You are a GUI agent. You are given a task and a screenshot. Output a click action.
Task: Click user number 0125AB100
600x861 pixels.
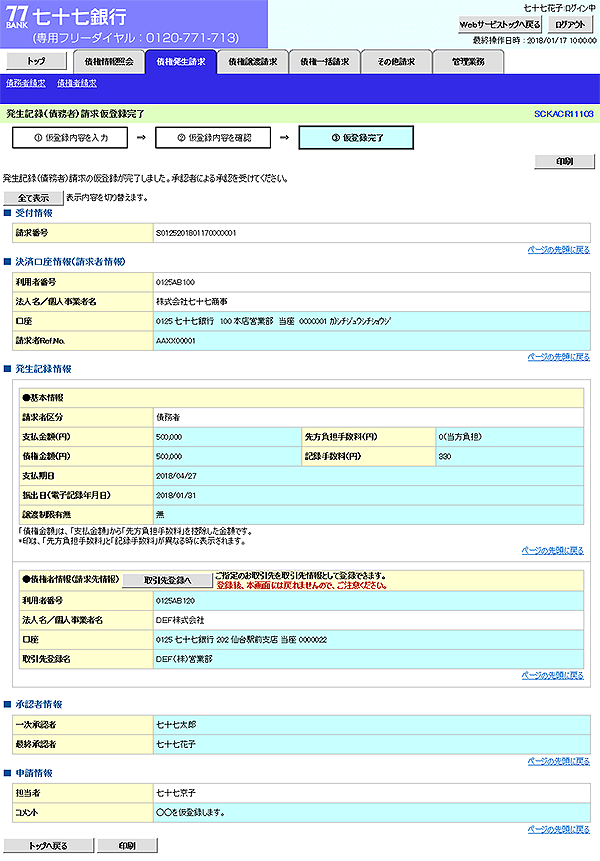[x=175, y=282]
